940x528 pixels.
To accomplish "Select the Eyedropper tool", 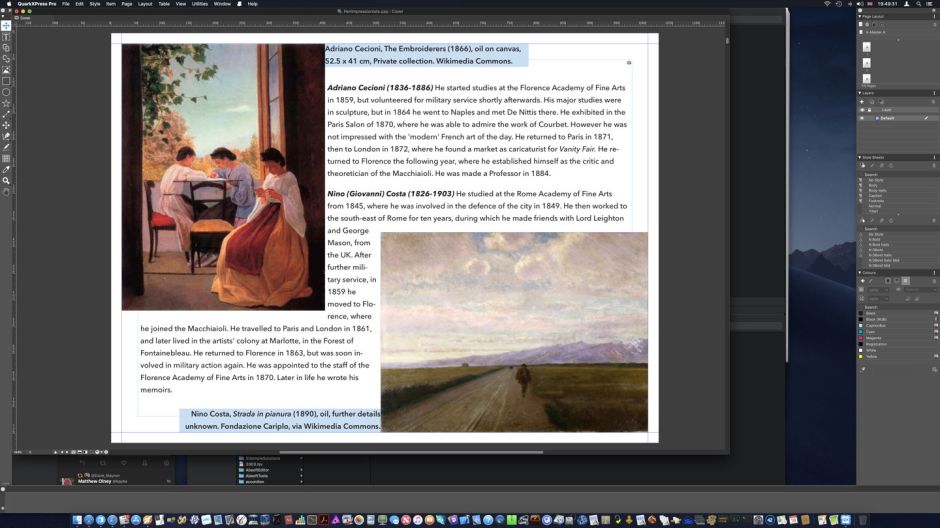I will (6, 169).
